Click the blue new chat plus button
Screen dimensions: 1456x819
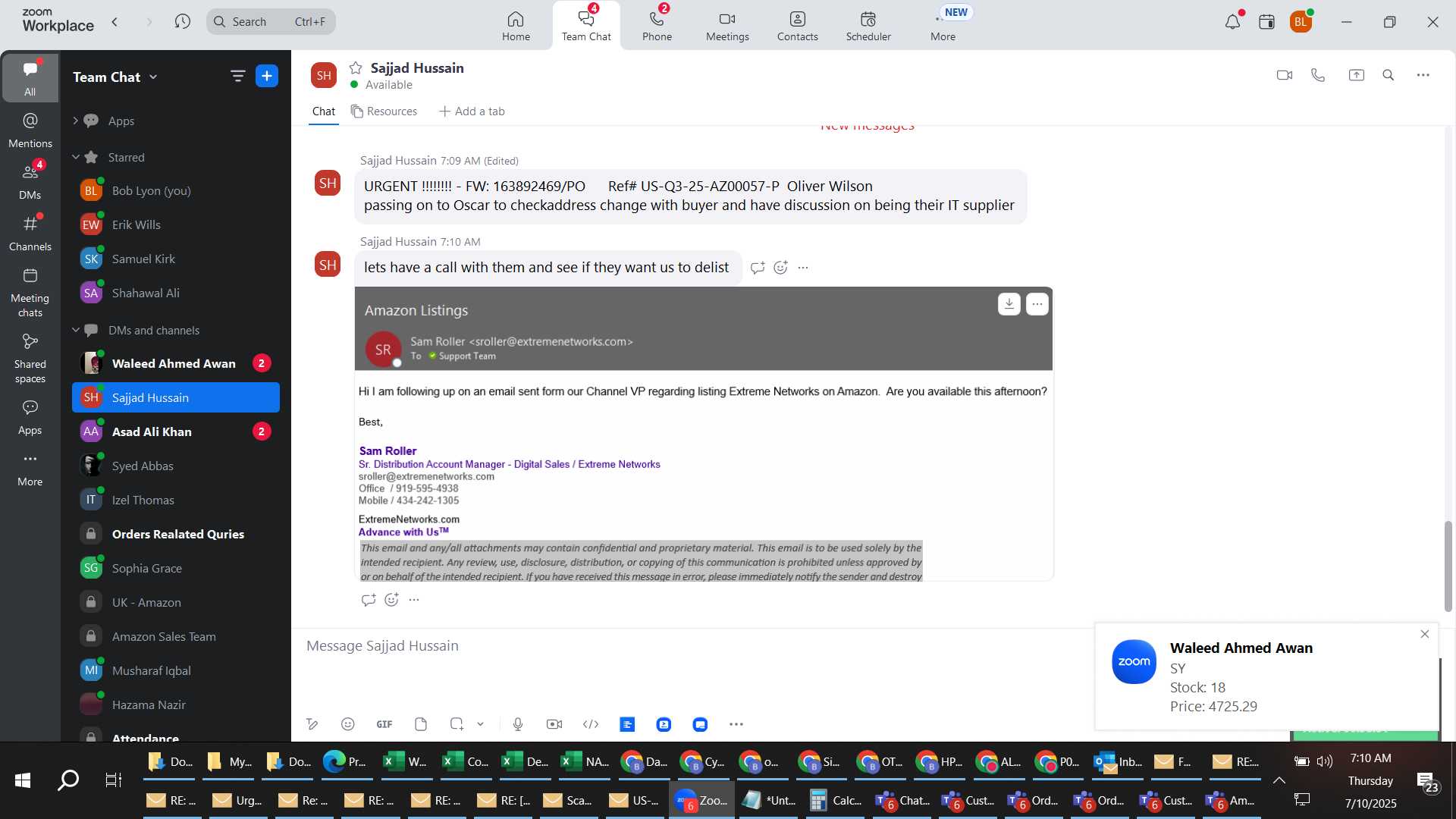[267, 76]
